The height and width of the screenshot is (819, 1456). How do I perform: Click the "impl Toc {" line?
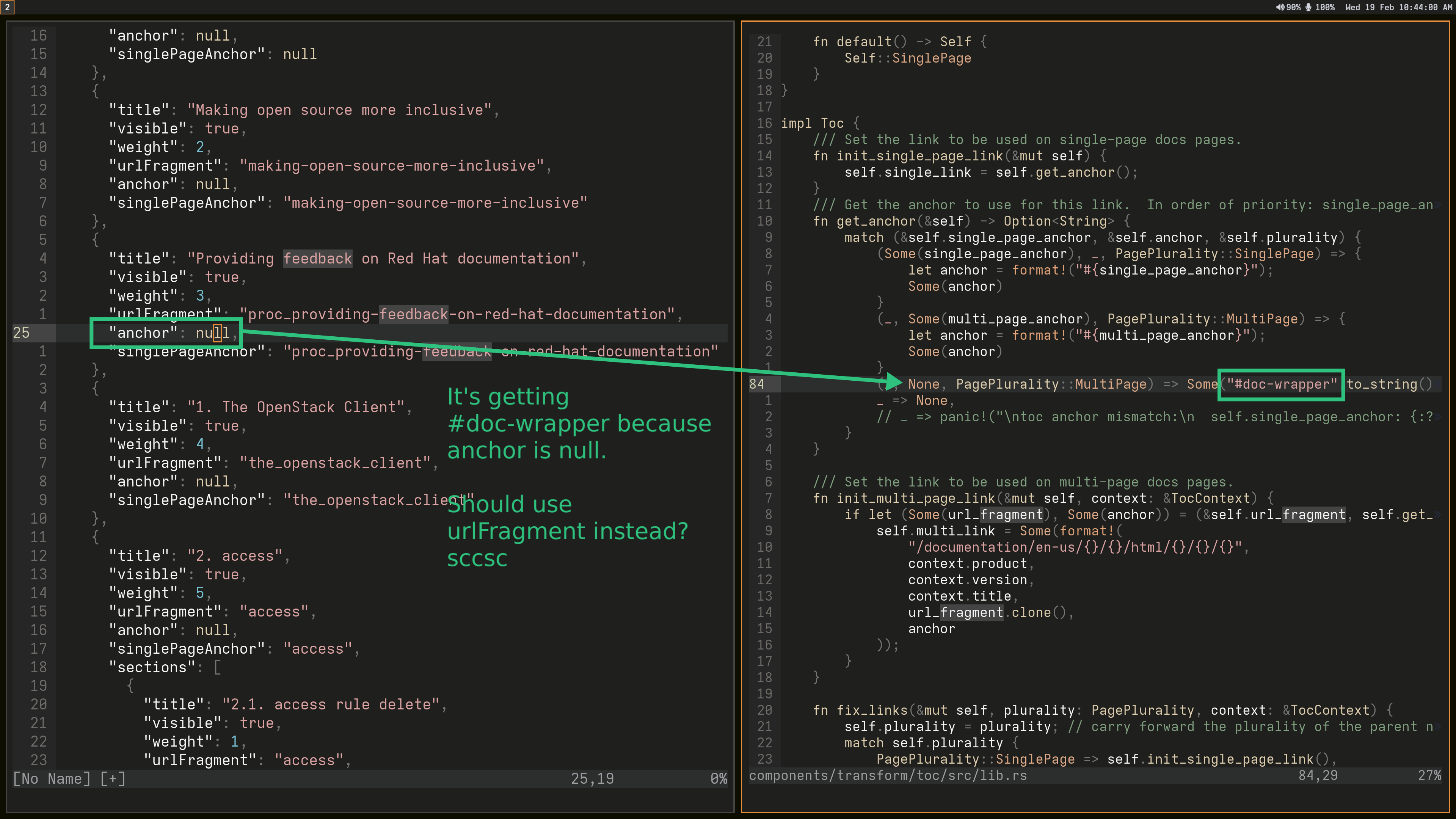click(x=819, y=123)
